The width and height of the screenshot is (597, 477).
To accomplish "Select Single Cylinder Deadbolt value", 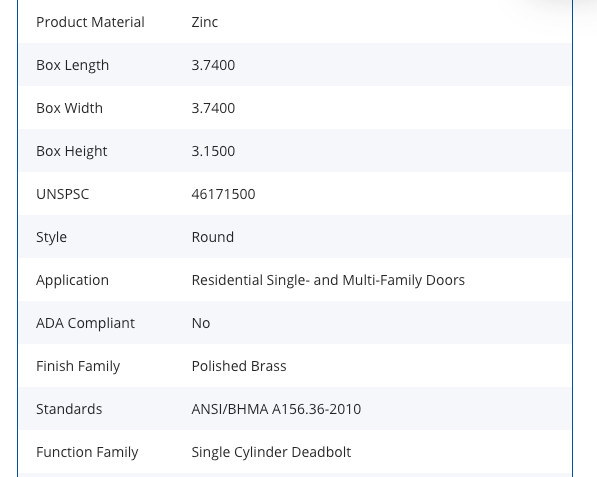I will pos(271,452).
